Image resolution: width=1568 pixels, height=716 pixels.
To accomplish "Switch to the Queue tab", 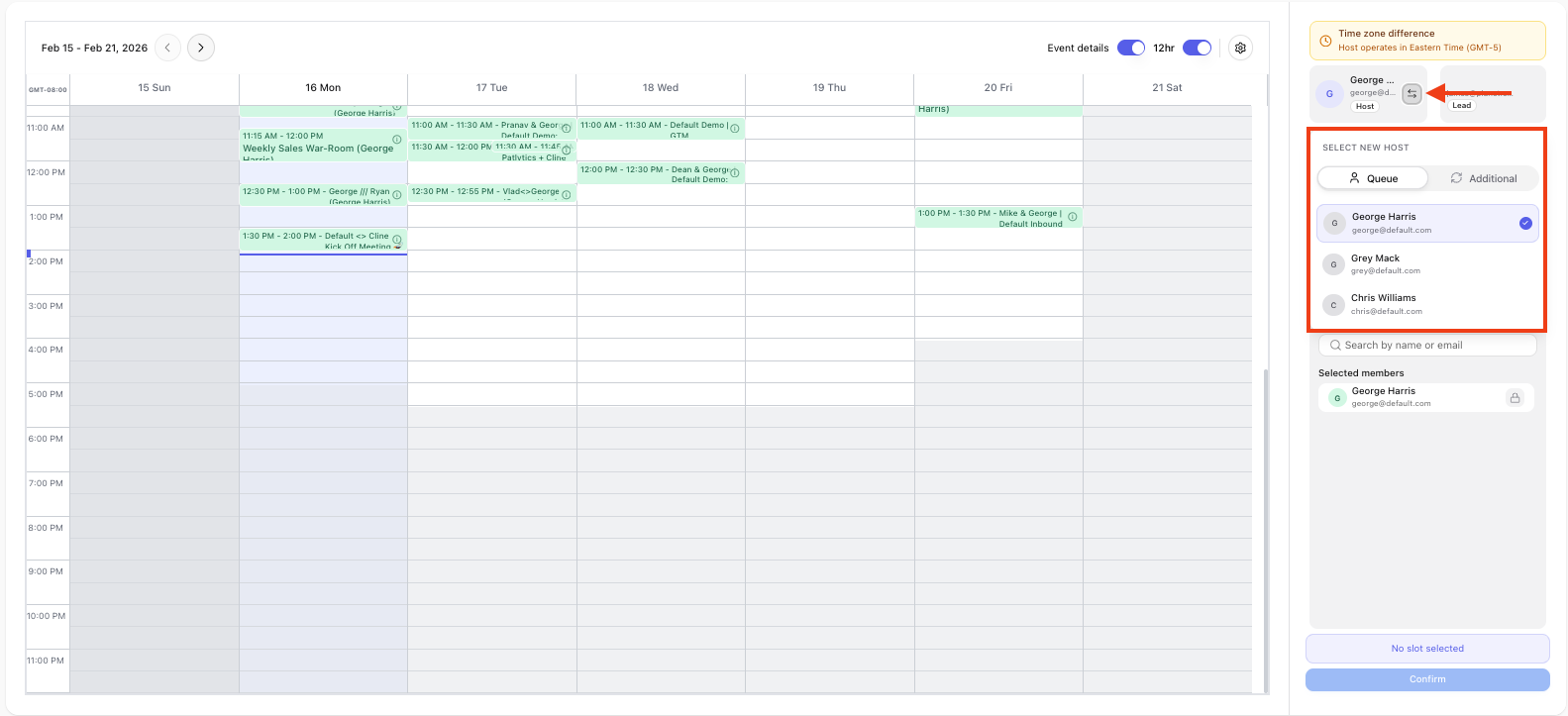I will coord(1373,178).
